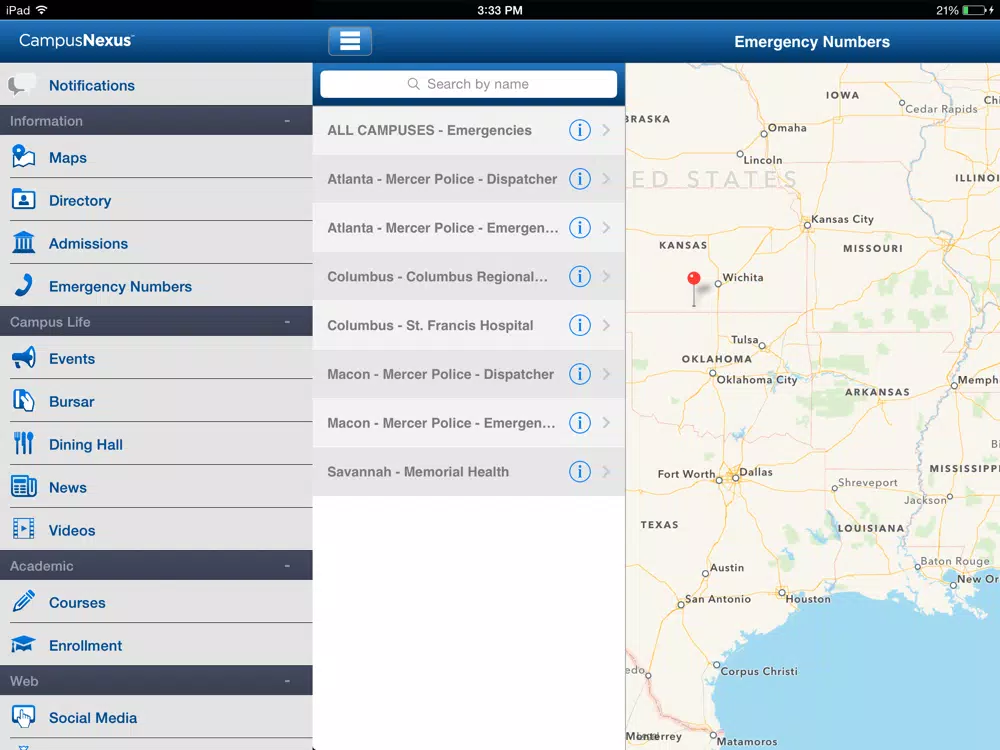Click the Dining Hall utensils icon
This screenshot has width=1000, height=750.
point(24,443)
